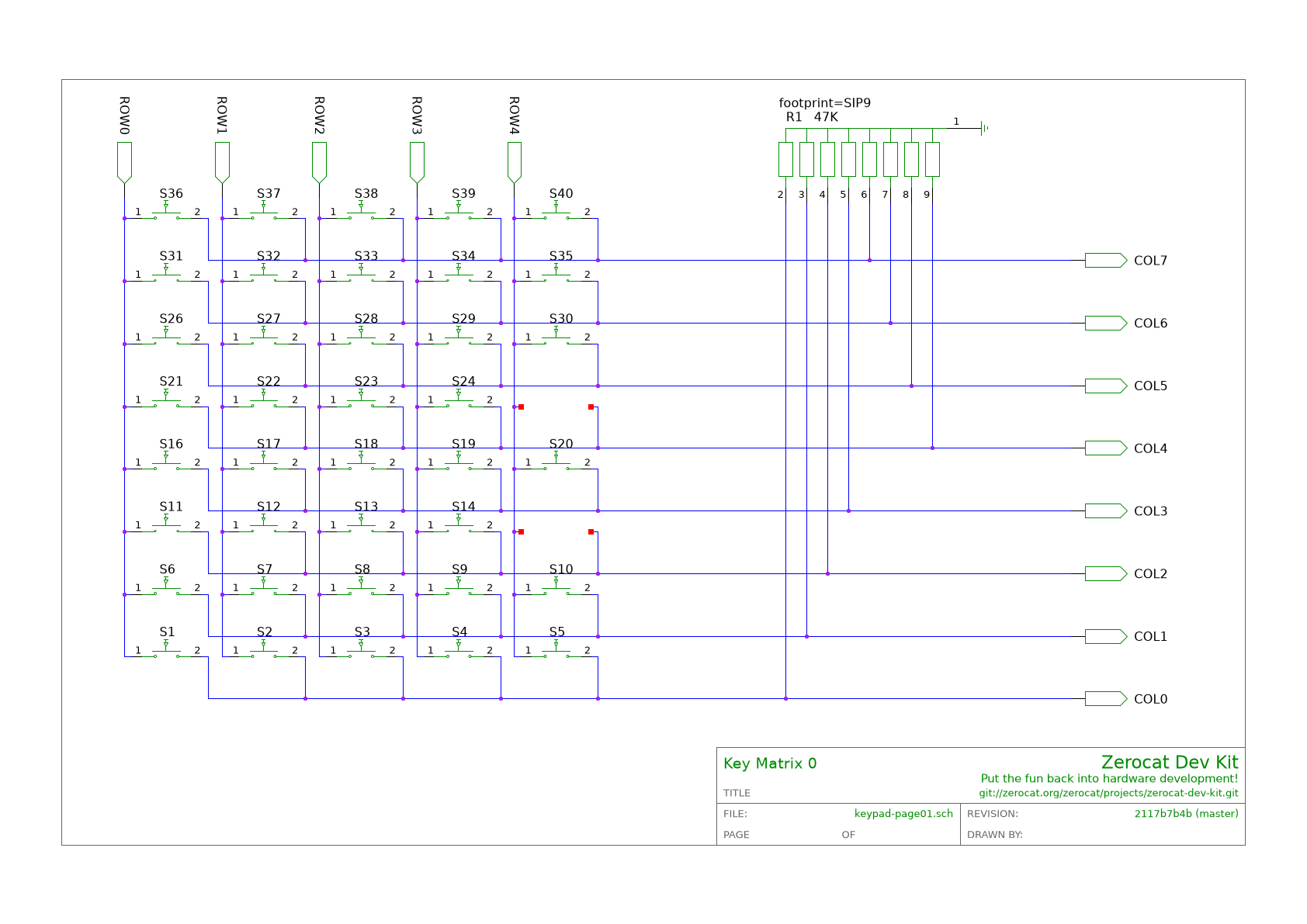Pick the COL3 connector symbol
Viewport: 1307px width, 924px height.
tap(1106, 510)
